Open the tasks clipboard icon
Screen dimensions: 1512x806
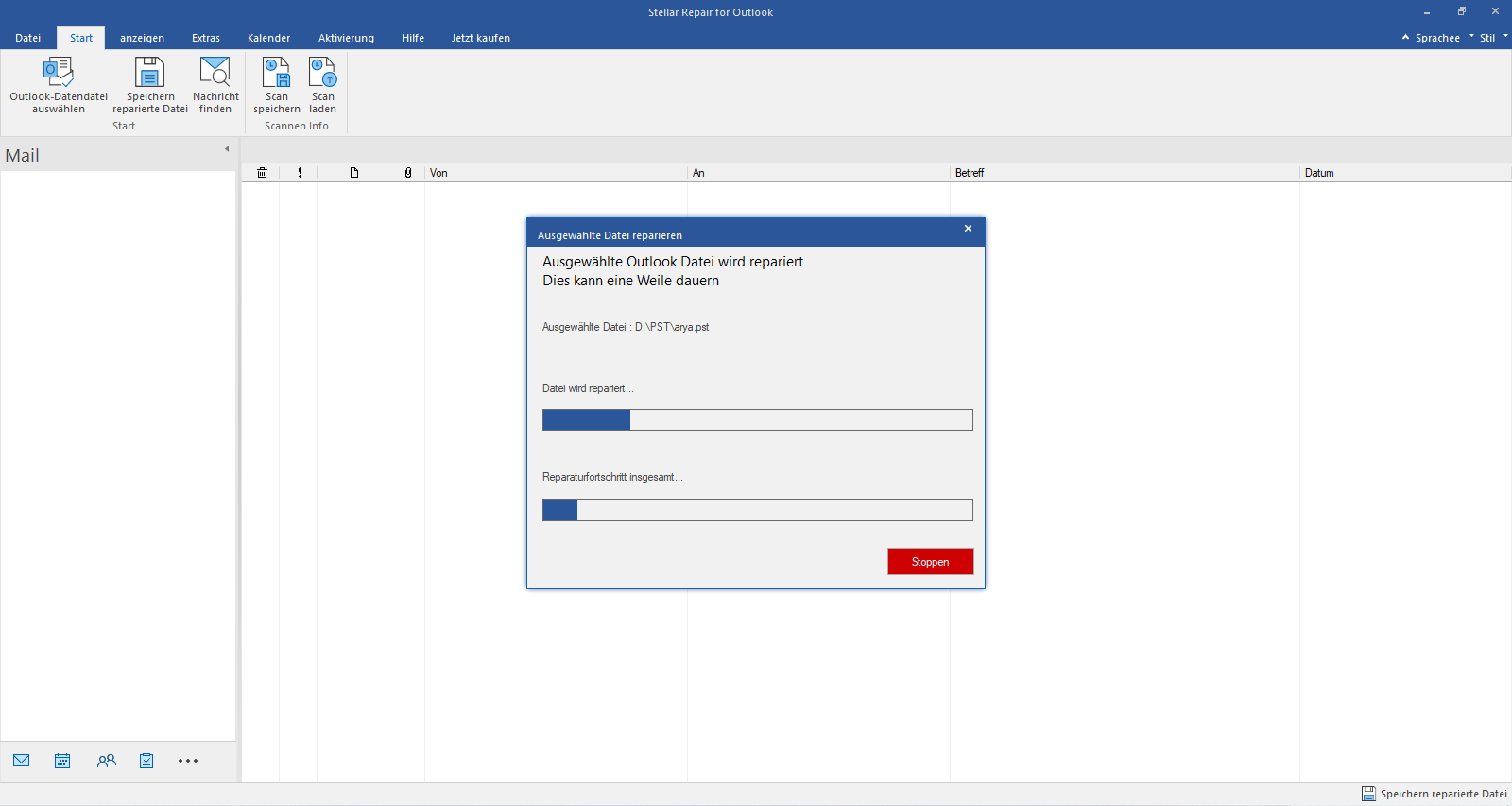[146, 761]
